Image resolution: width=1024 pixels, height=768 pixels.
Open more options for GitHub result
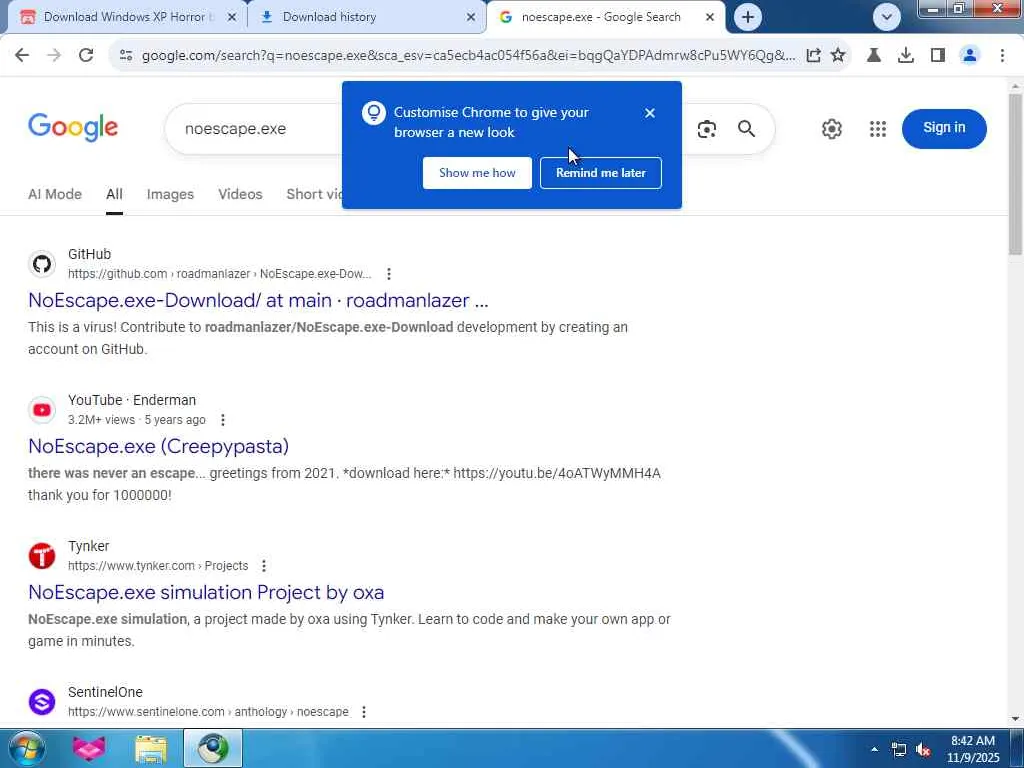(x=389, y=274)
